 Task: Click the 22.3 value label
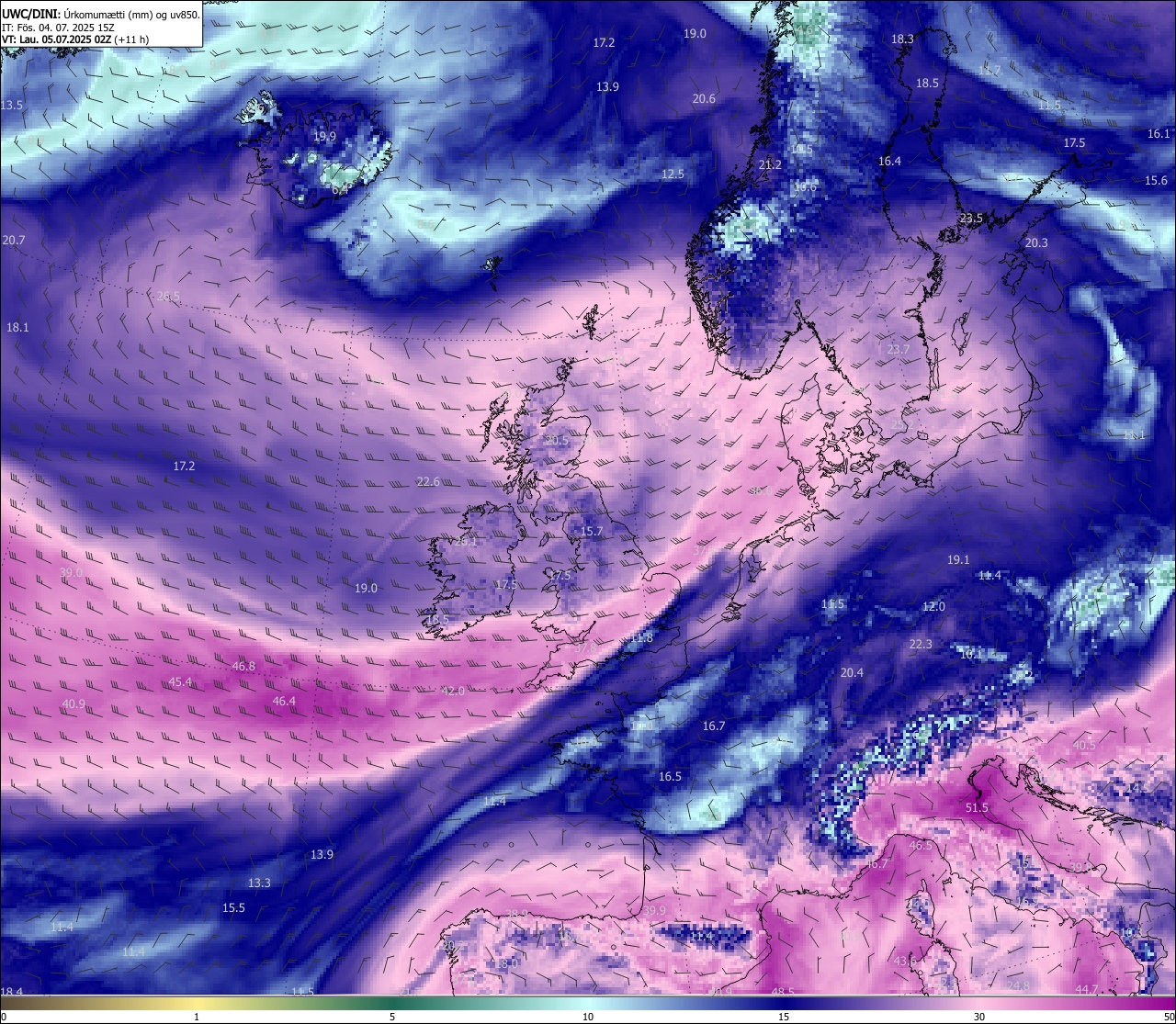point(920,644)
